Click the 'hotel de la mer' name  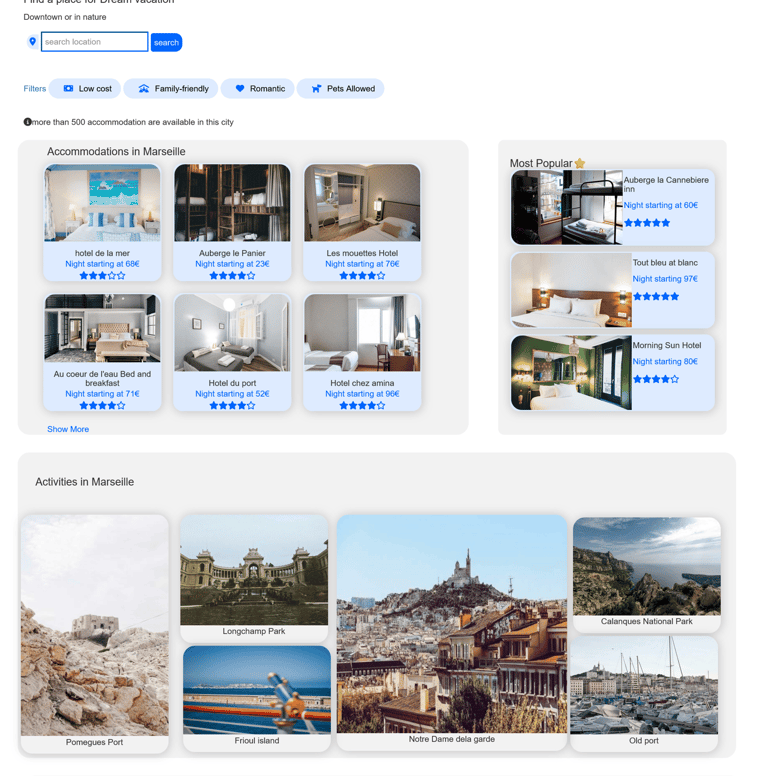pos(102,253)
